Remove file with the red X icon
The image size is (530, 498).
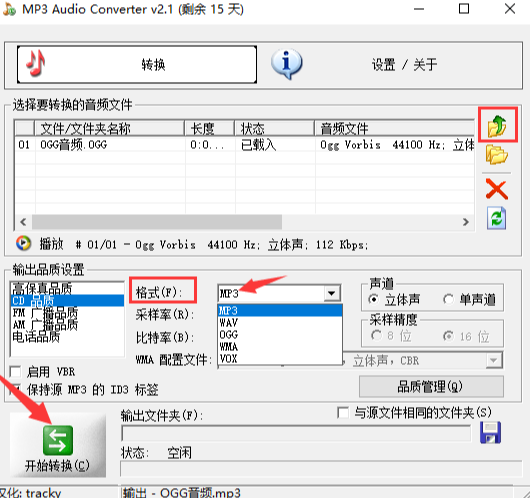point(497,189)
